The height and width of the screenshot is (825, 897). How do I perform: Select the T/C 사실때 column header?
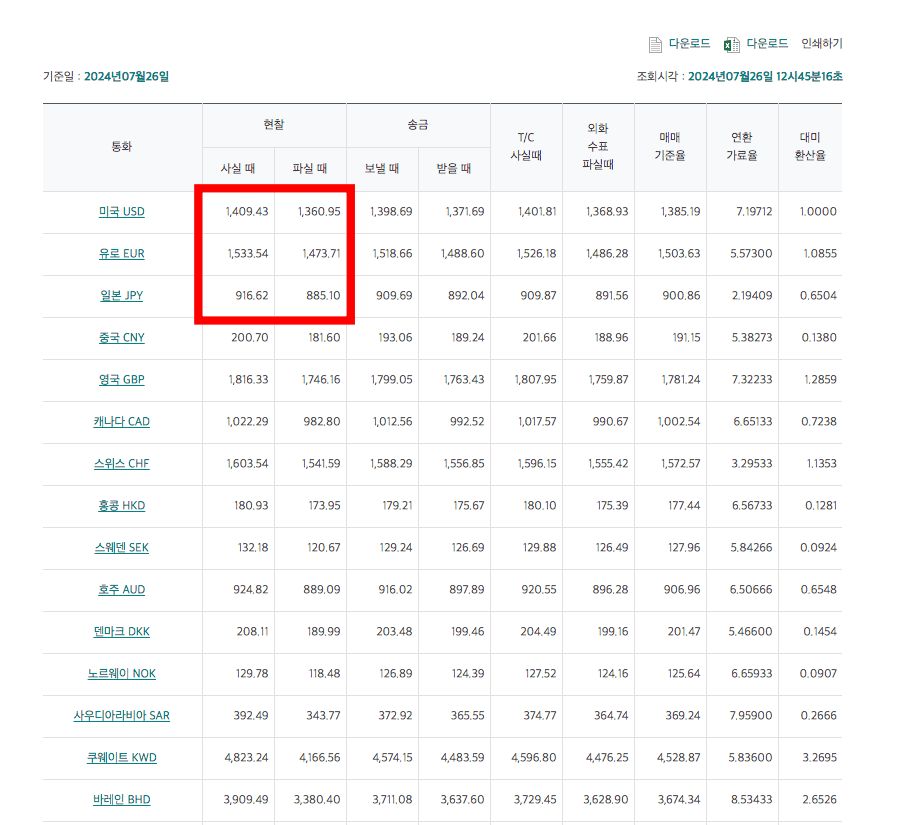[526, 146]
